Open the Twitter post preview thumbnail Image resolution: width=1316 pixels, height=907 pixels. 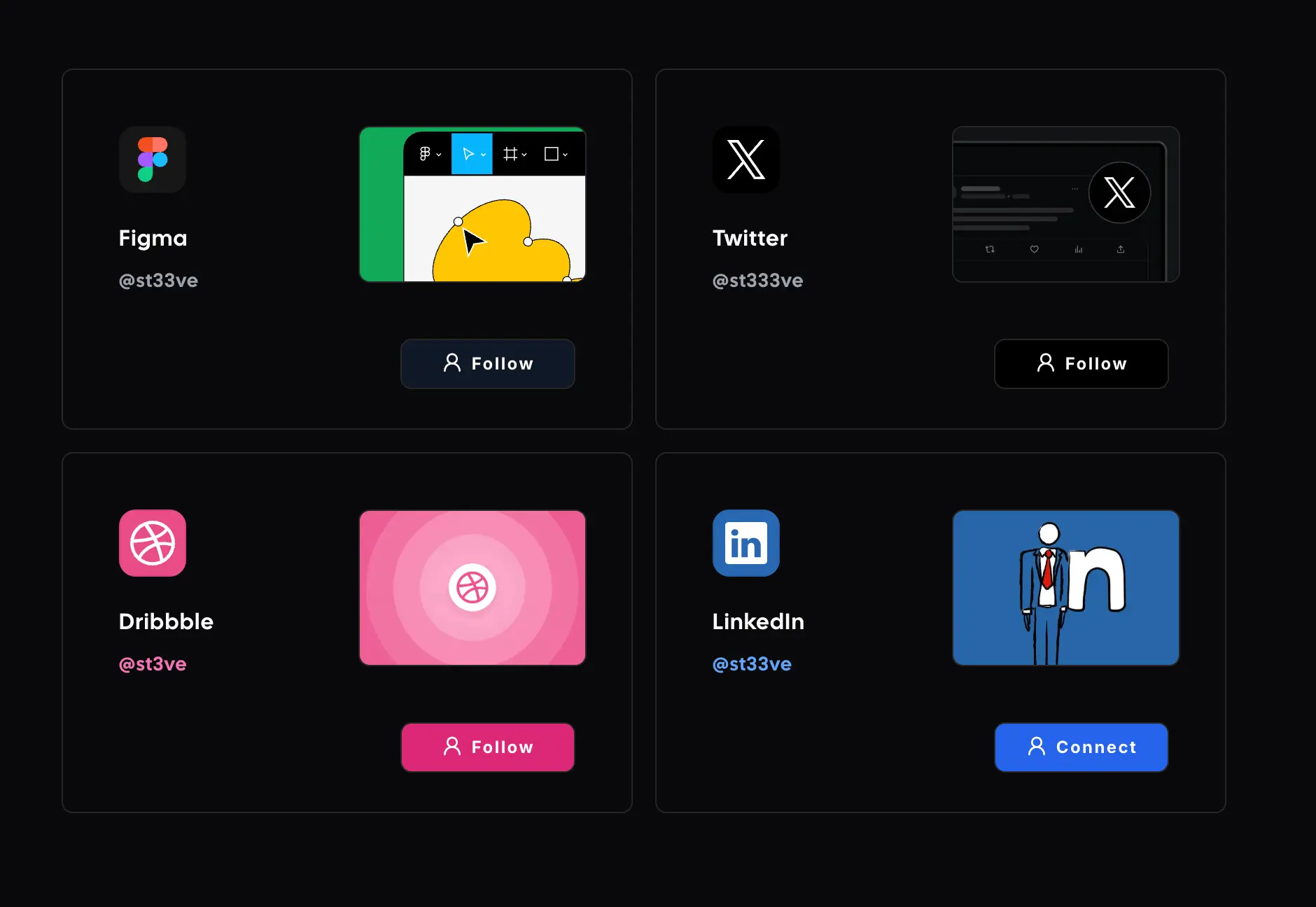point(1066,204)
